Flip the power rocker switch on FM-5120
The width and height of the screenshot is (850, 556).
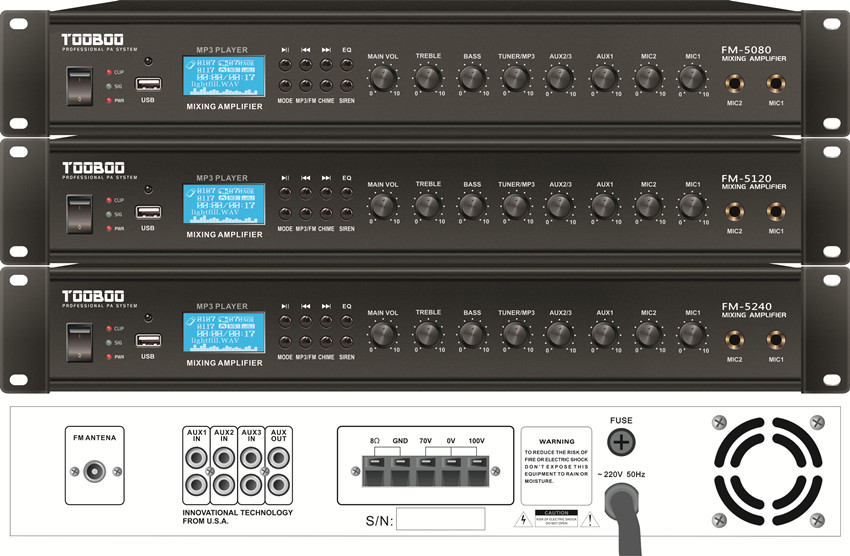(x=79, y=215)
